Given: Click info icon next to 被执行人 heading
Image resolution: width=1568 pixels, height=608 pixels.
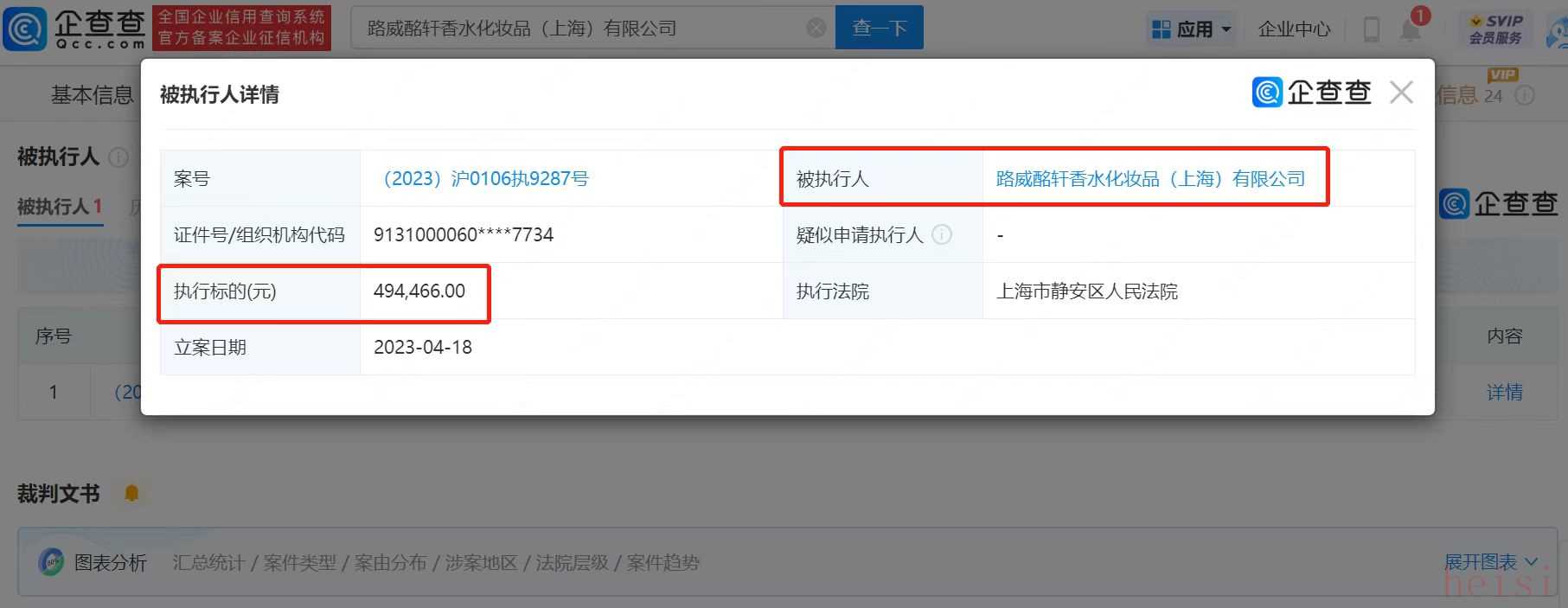Looking at the screenshot, I should click(x=118, y=157).
